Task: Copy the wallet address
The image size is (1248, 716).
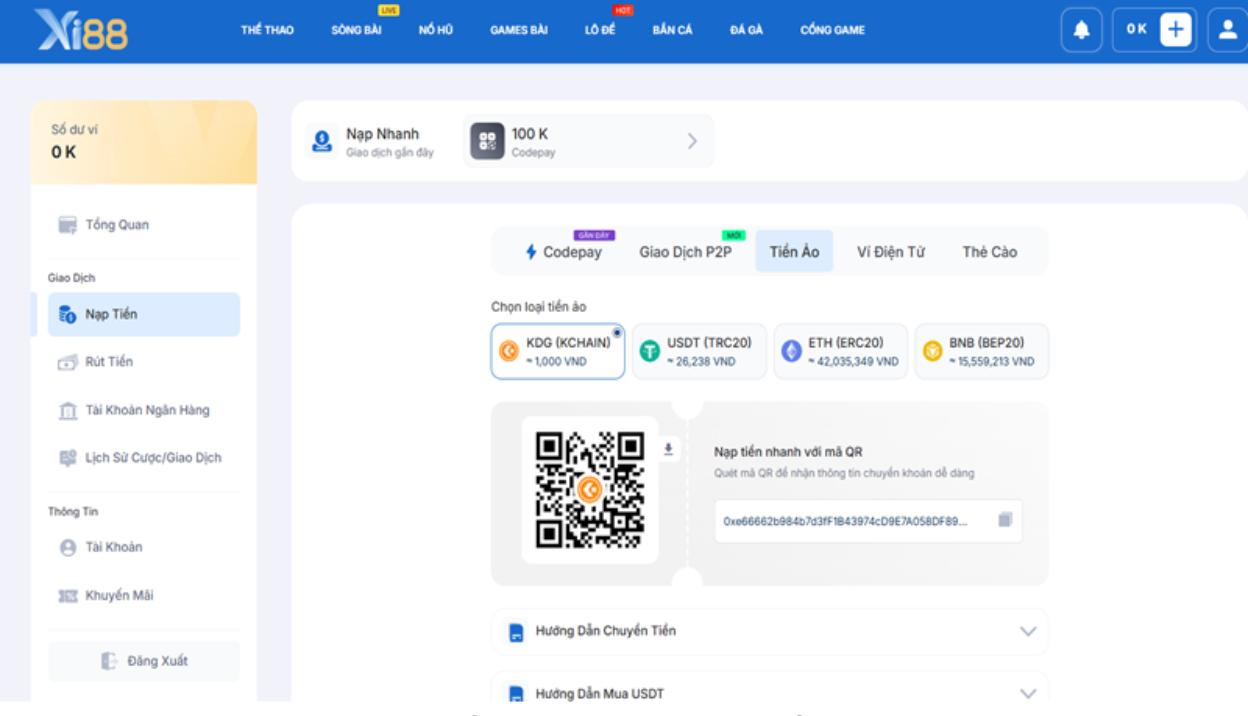Action: (1006, 520)
